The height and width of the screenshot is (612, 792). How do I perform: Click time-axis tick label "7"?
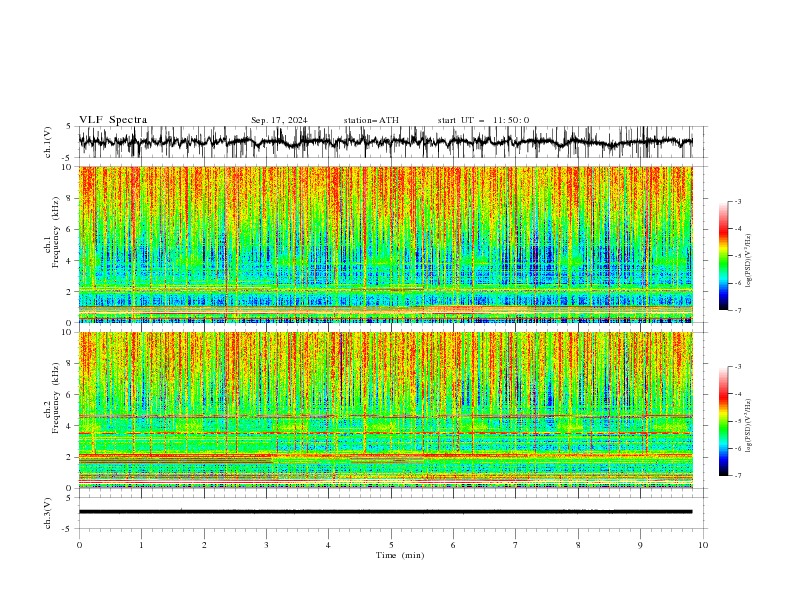tap(516, 545)
